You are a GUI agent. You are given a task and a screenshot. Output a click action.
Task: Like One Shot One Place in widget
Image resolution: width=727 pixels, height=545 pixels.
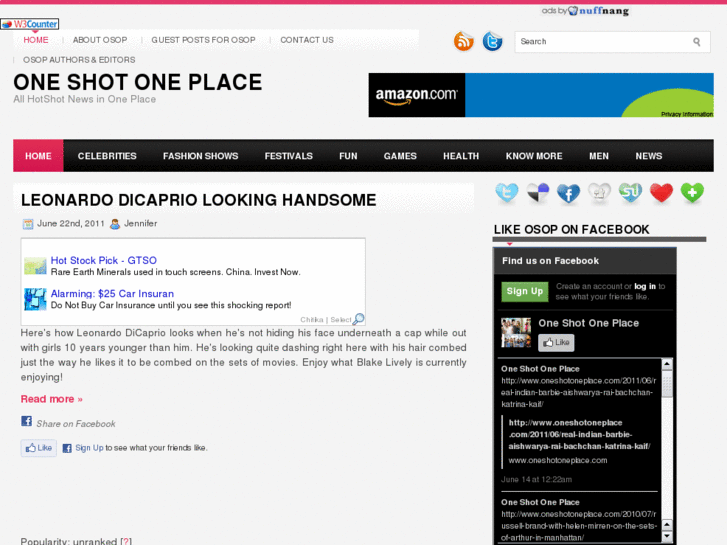[556, 343]
